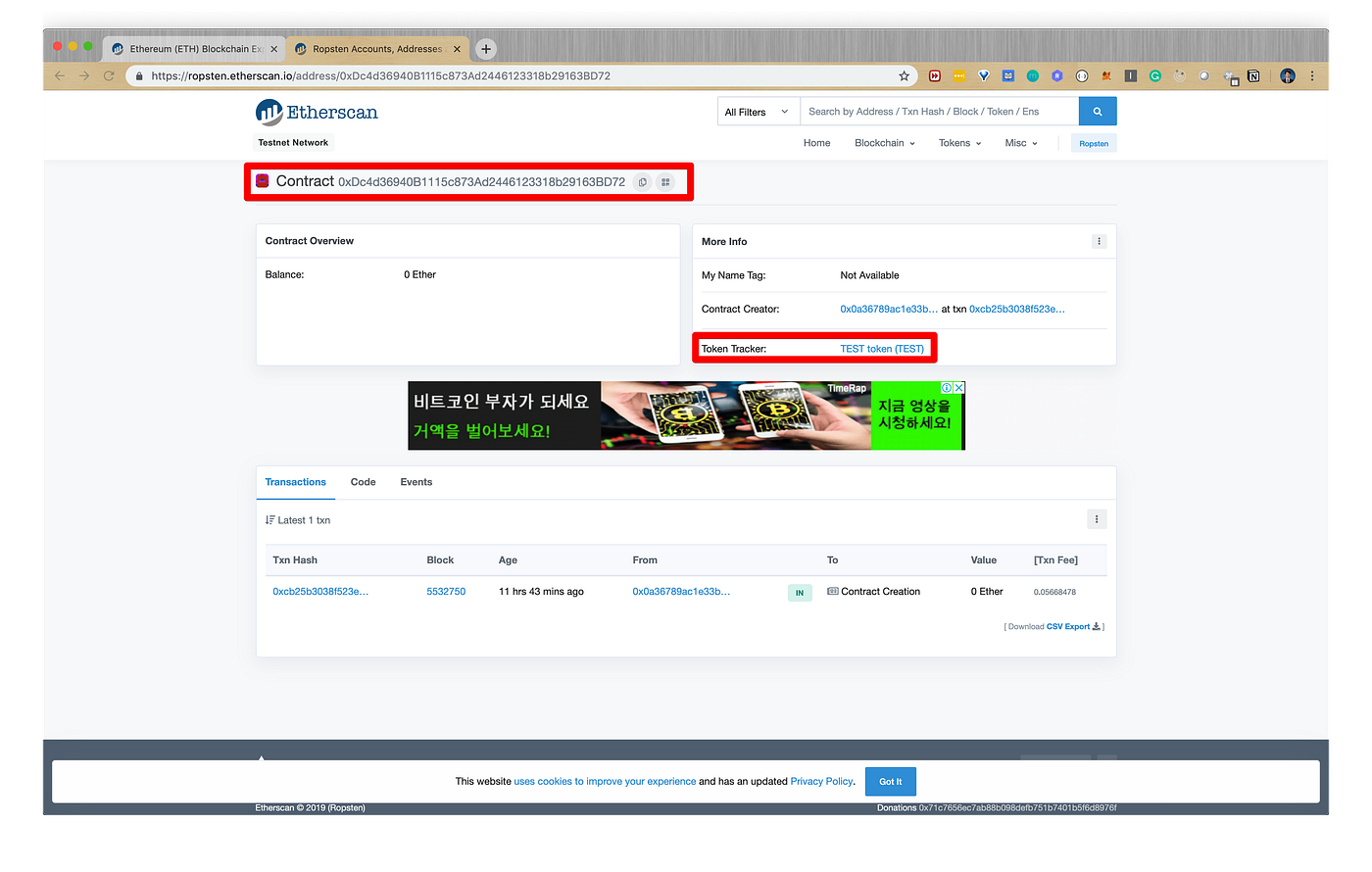This screenshot has height=872, width=1372.
Task: Click into the search by address field
Action: point(939,112)
